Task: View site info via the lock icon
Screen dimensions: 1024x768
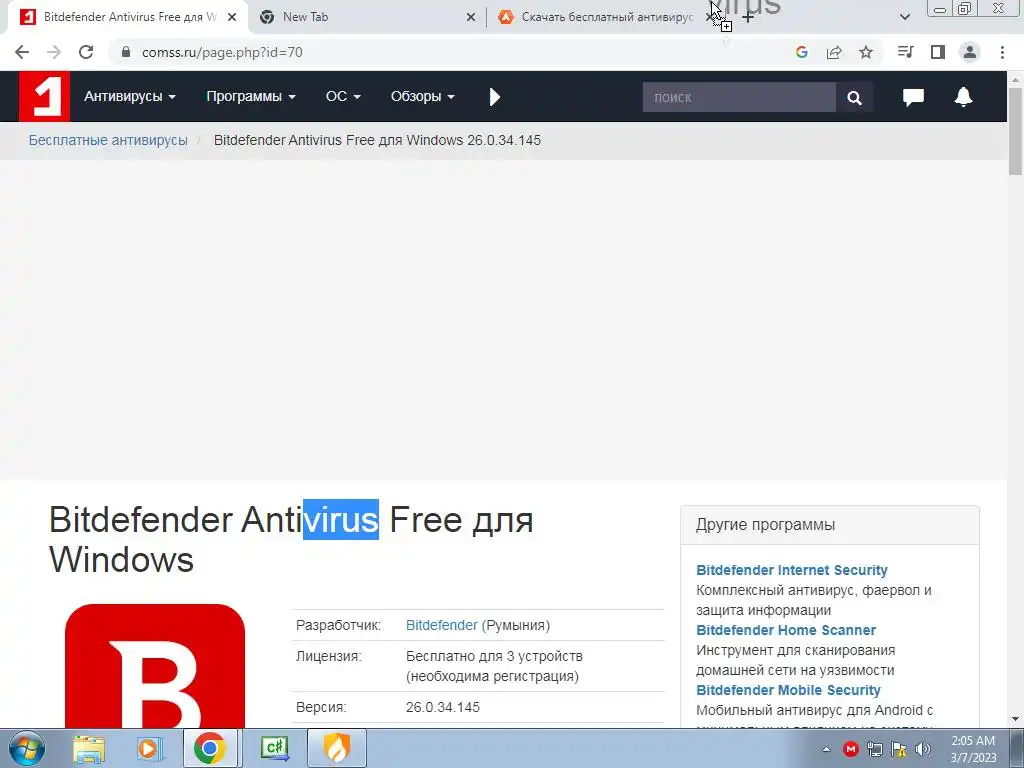Action: click(x=126, y=52)
